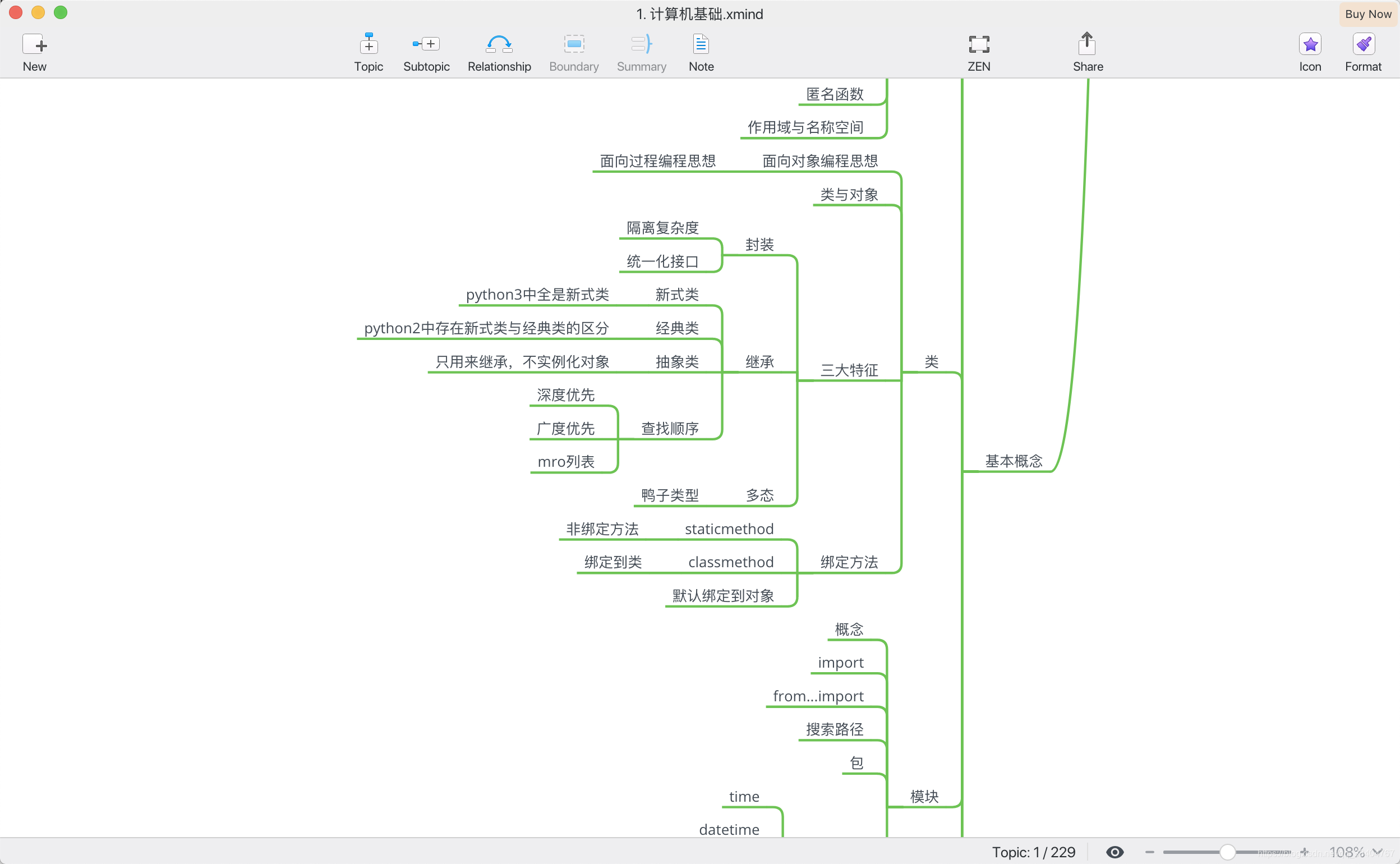Click the Boundary toolbar icon
1400x864 pixels.
[573, 44]
